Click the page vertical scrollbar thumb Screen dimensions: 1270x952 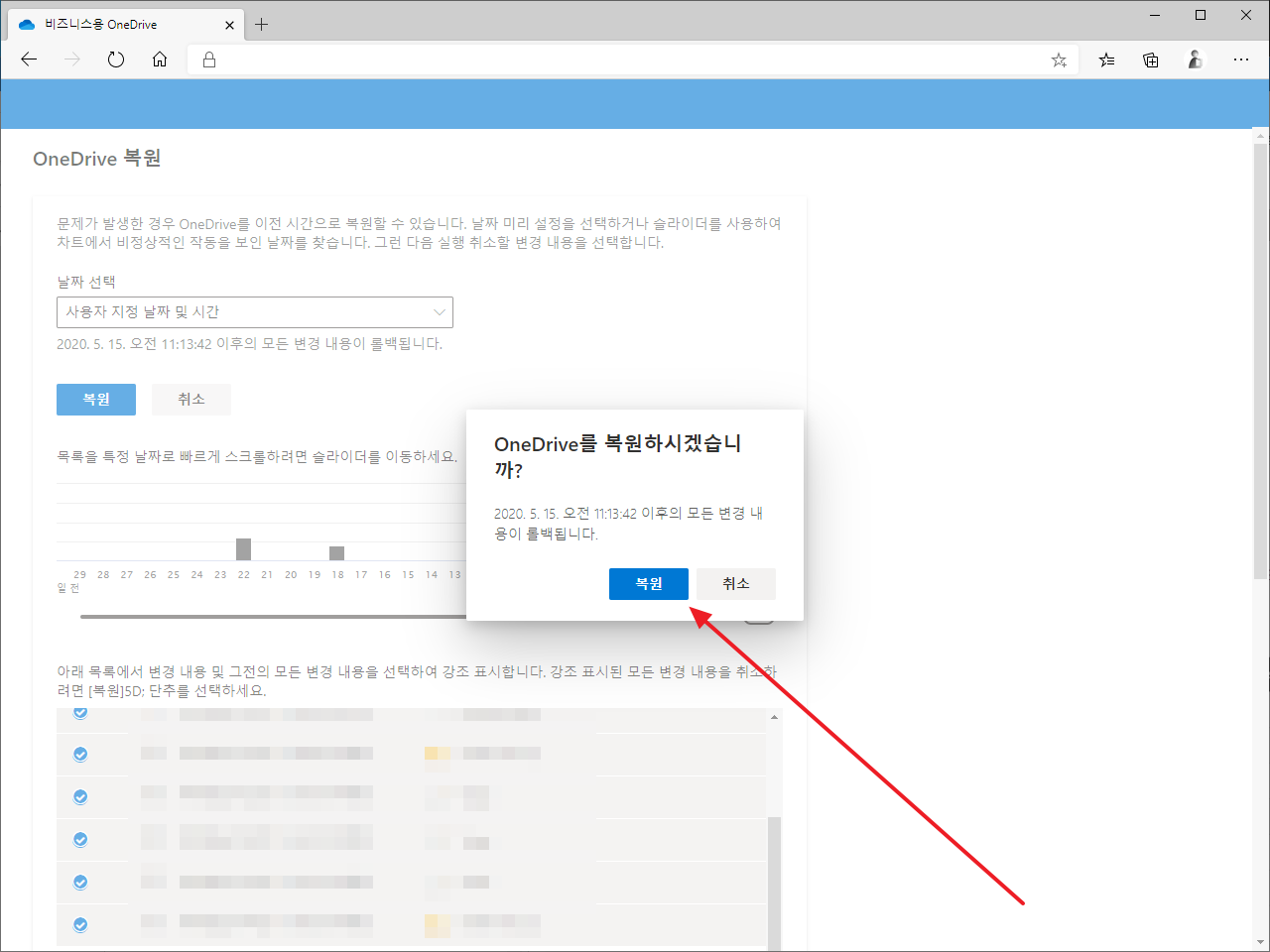[x=1260, y=362]
